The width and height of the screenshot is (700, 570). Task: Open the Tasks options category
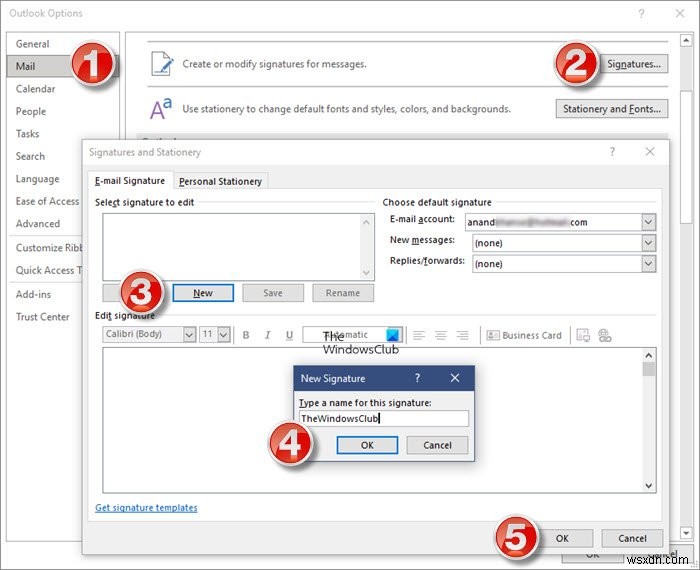27,133
